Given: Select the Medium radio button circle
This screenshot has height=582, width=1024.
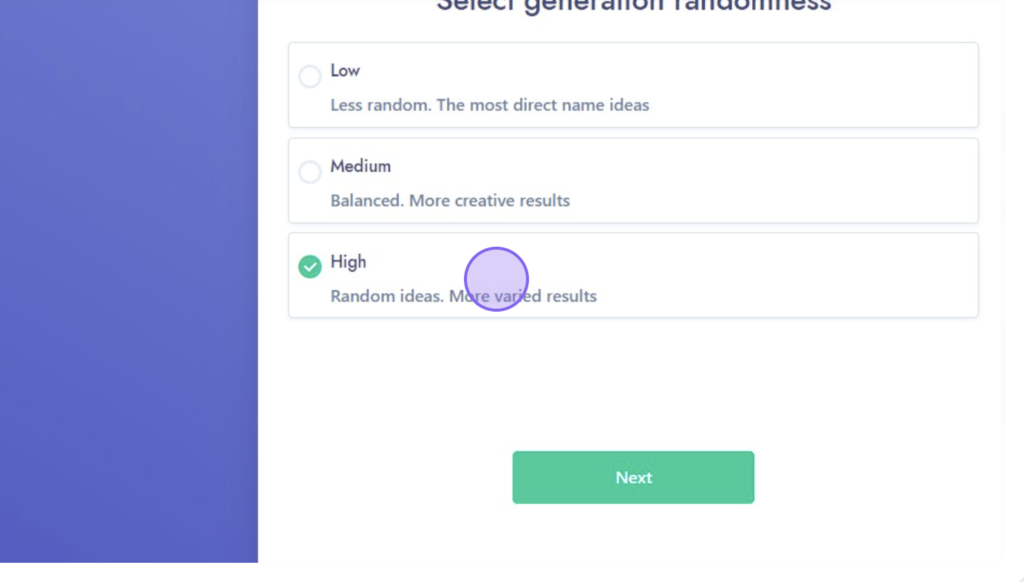Looking at the screenshot, I should (310, 172).
